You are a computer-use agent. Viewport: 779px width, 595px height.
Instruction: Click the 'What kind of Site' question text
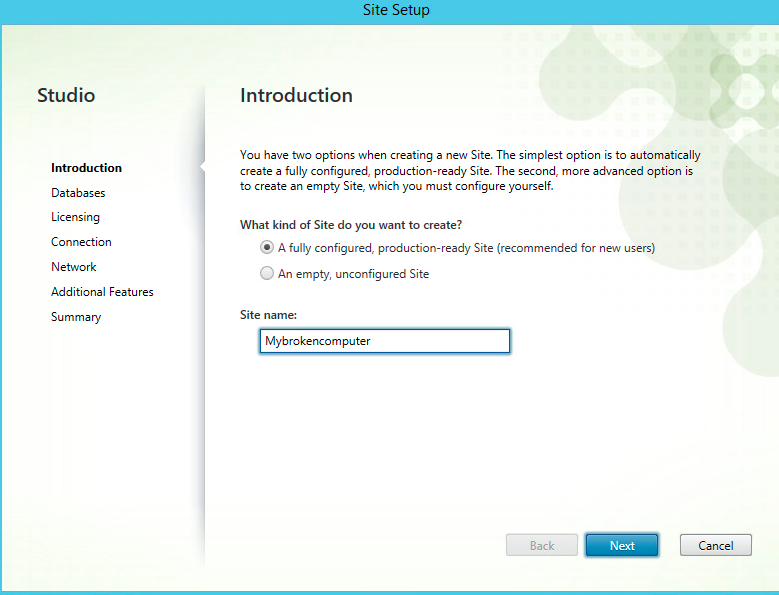point(350,225)
